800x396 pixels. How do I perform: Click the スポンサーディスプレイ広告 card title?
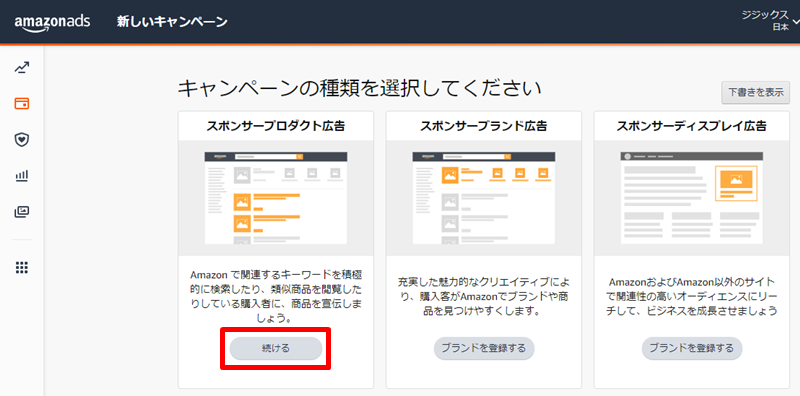point(692,126)
